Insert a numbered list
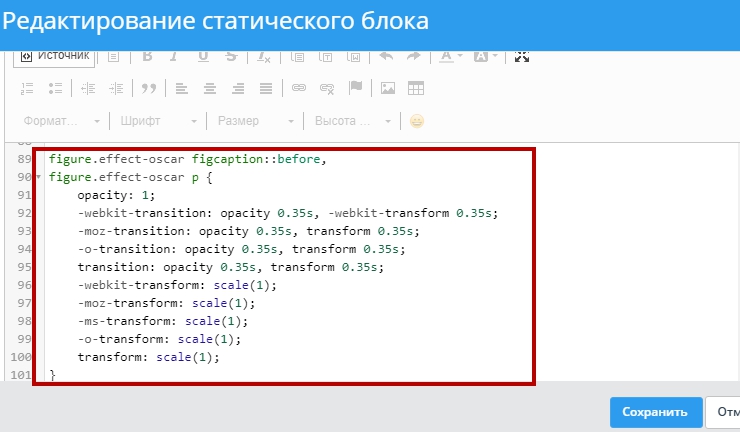Viewport: 740px width, 432px height. [x=28, y=88]
